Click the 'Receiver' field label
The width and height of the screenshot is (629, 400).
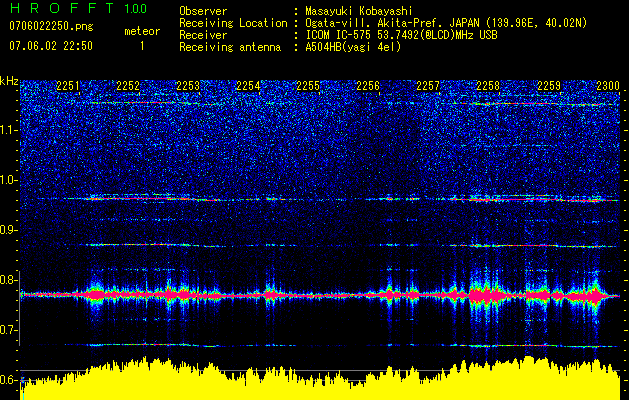click(203, 35)
